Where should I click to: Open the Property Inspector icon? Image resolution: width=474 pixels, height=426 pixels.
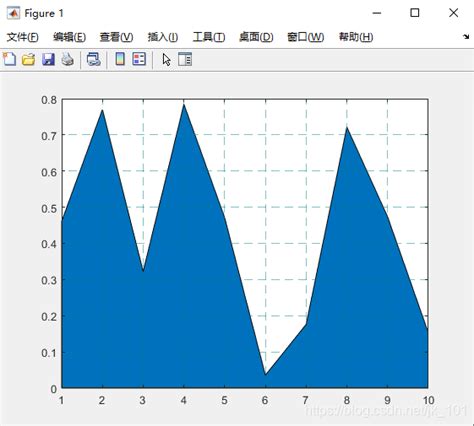pyautogui.click(x=185, y=59)
